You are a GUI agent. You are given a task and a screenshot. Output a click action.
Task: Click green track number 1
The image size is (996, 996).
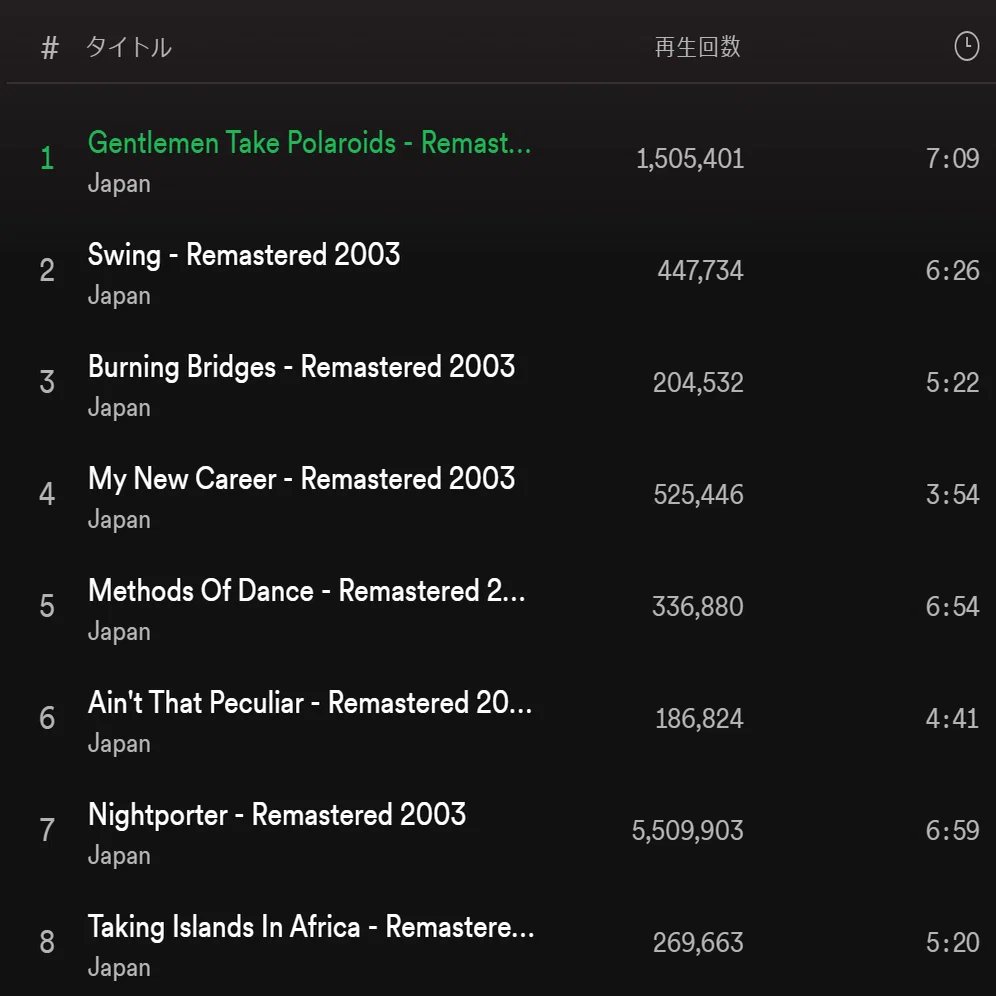tap(47, 158)
